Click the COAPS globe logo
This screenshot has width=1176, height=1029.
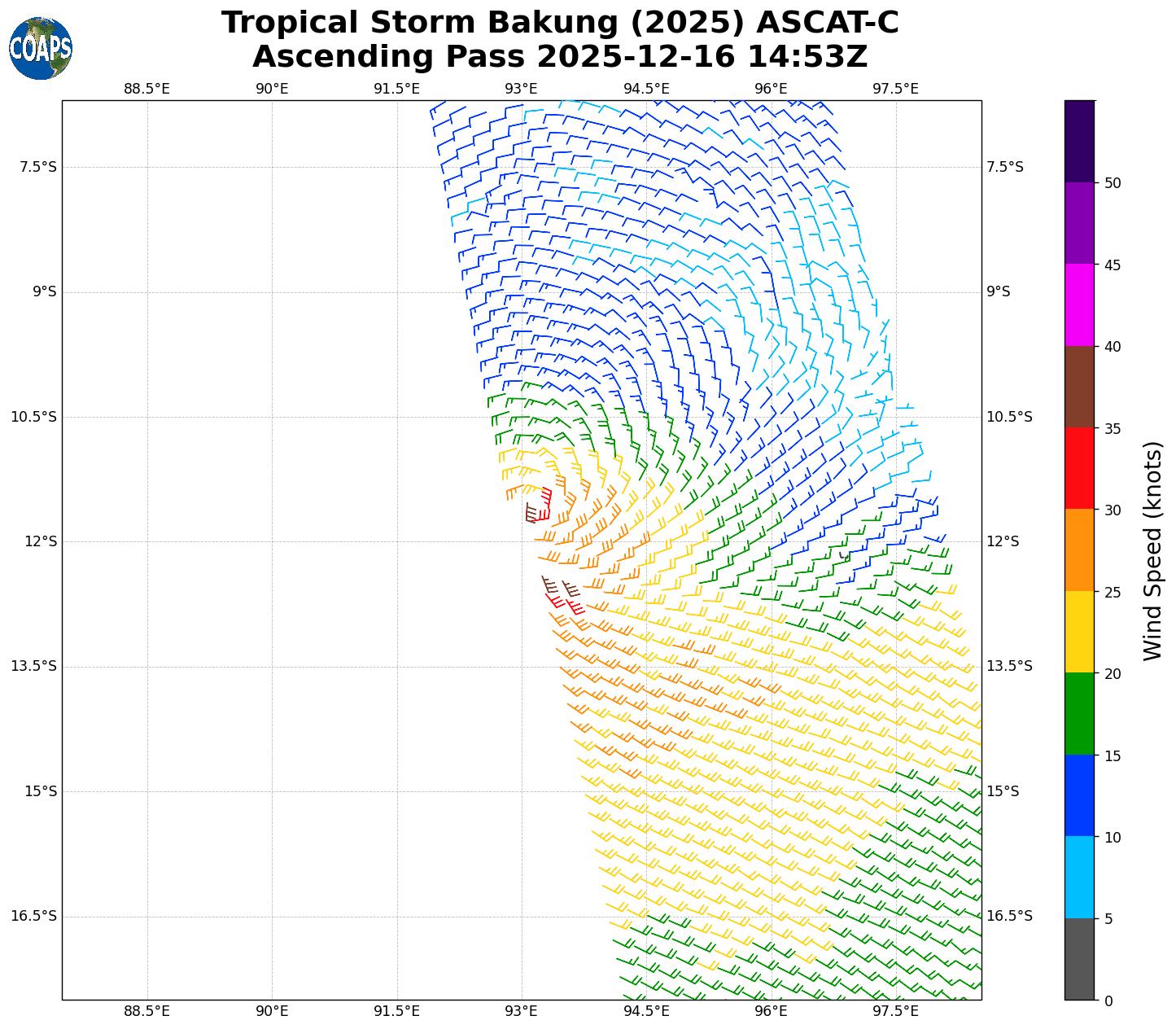click(x=41, y=49)
